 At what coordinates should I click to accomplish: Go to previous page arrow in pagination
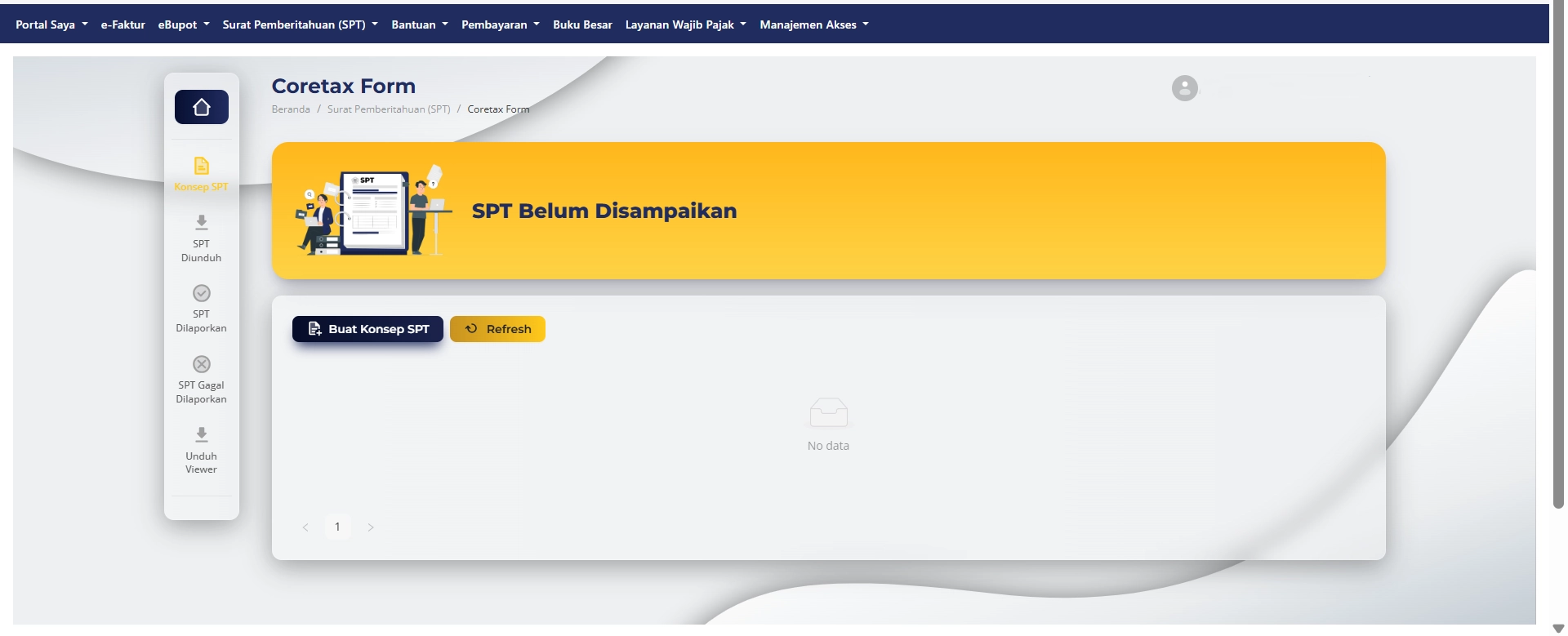(305, 527)
